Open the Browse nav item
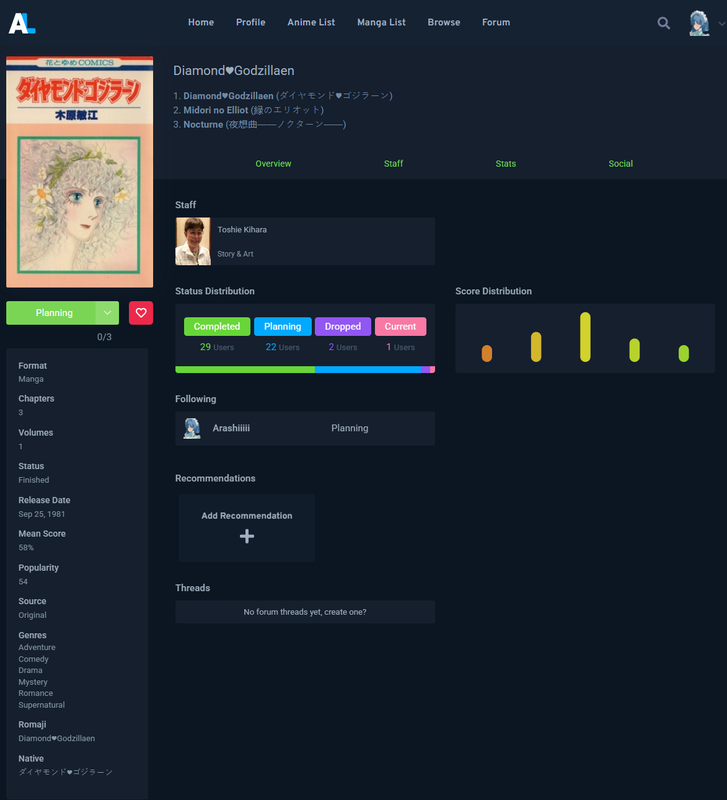Image resolution: width=727 pixels, height=800 pixels. [444, 22]
